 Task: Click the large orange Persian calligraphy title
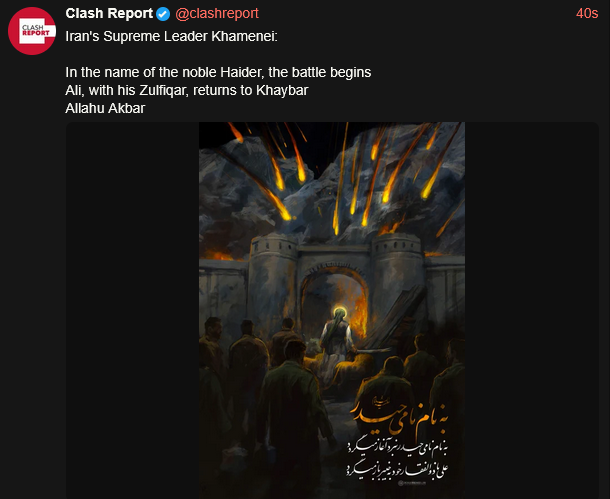(x=400, y=415)
